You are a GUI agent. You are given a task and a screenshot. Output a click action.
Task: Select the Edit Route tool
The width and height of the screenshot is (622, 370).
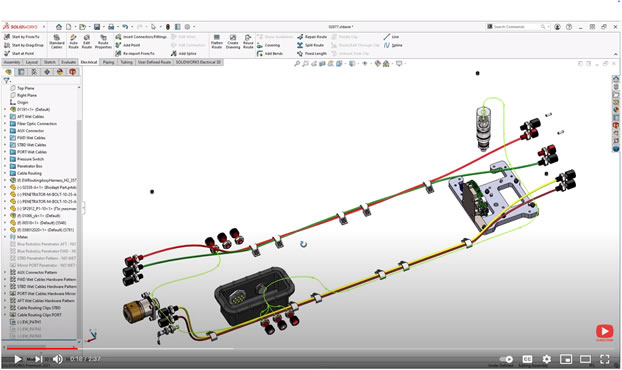pyautogui.click(x=86, y=41)
